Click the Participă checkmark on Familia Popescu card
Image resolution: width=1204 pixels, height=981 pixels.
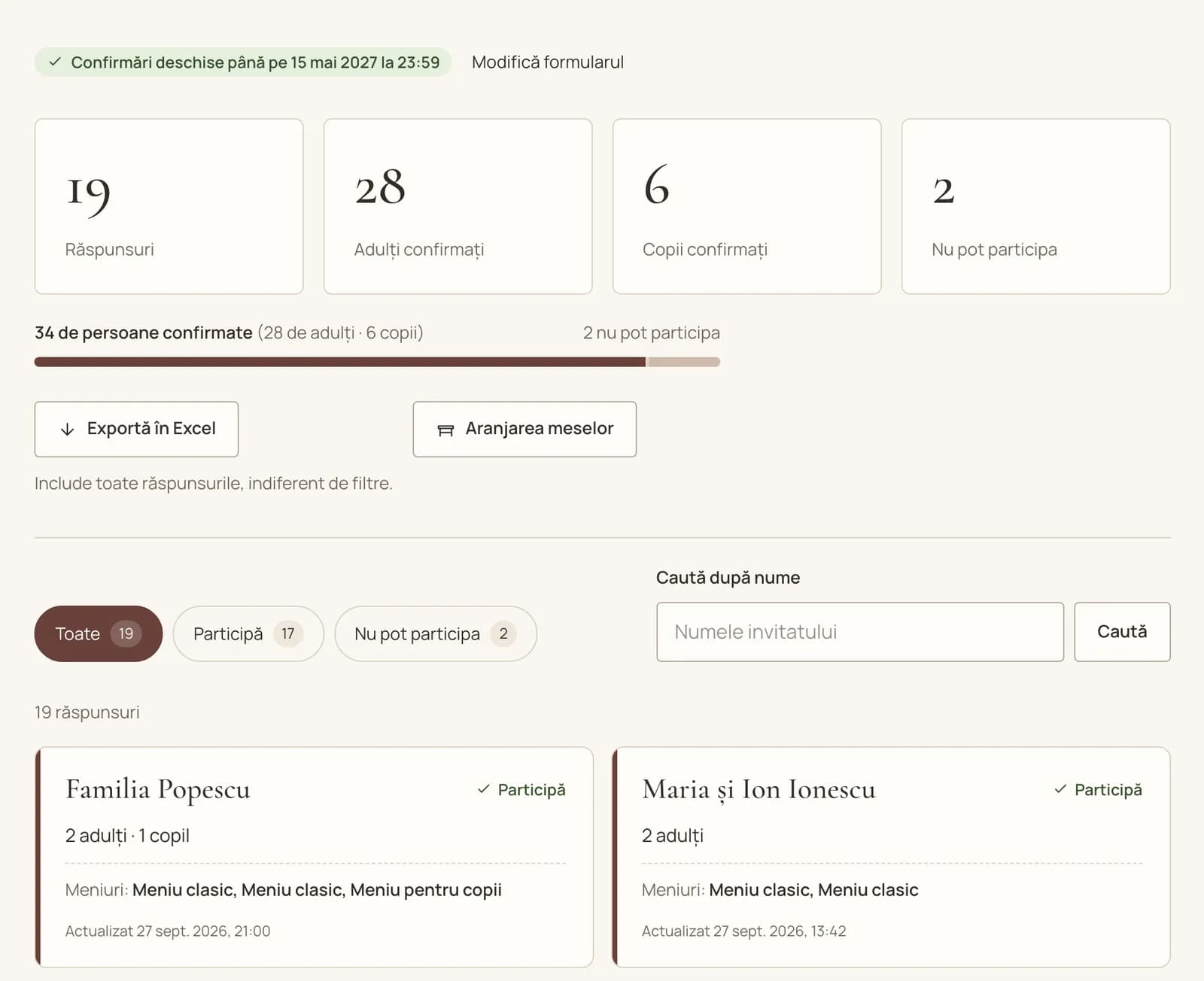[483, 789]
